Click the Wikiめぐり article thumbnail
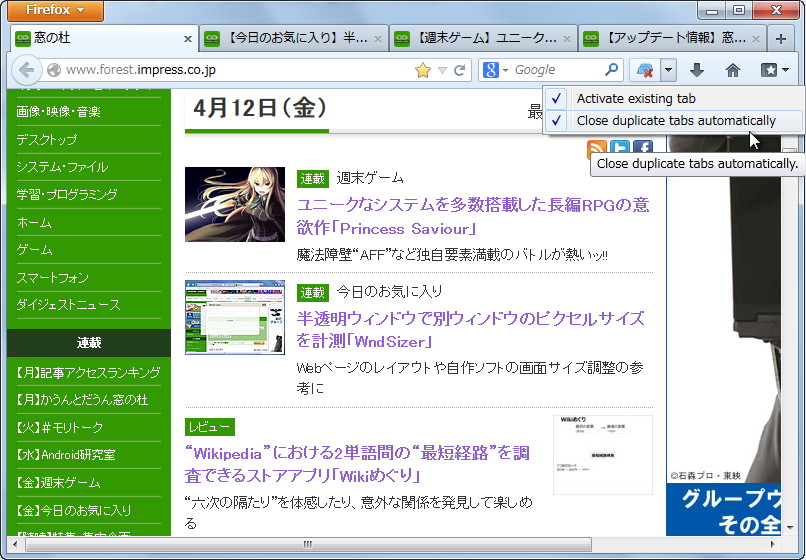This screenshot has width=806, height=560. [603, 455]
